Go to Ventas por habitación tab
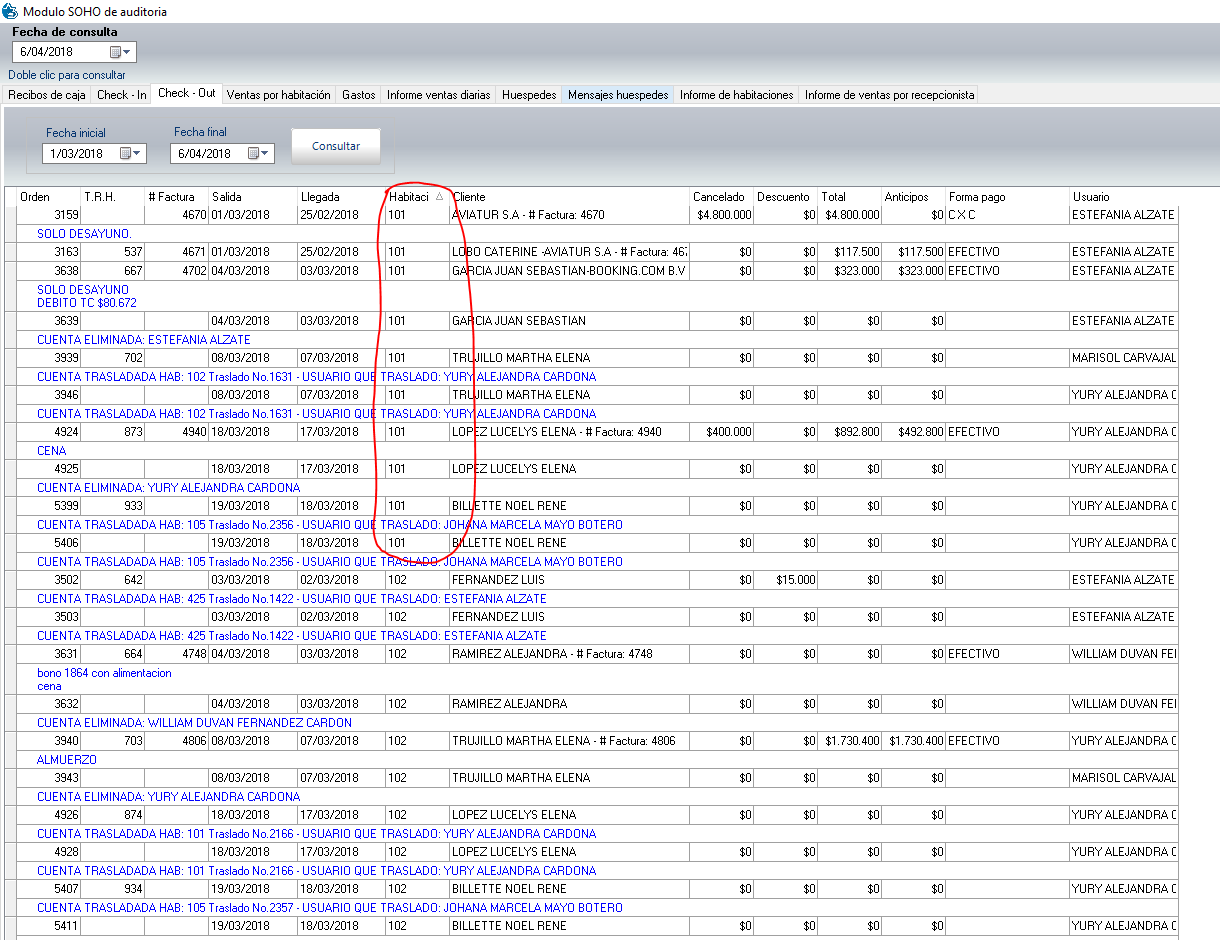 point(278,95)
